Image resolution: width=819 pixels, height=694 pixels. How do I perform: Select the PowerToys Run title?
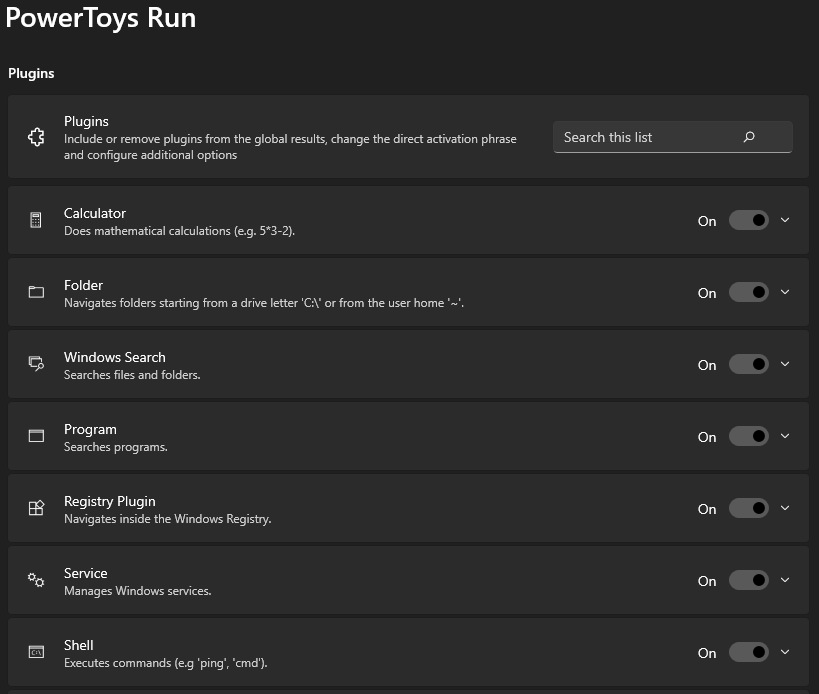pos(100,18)
